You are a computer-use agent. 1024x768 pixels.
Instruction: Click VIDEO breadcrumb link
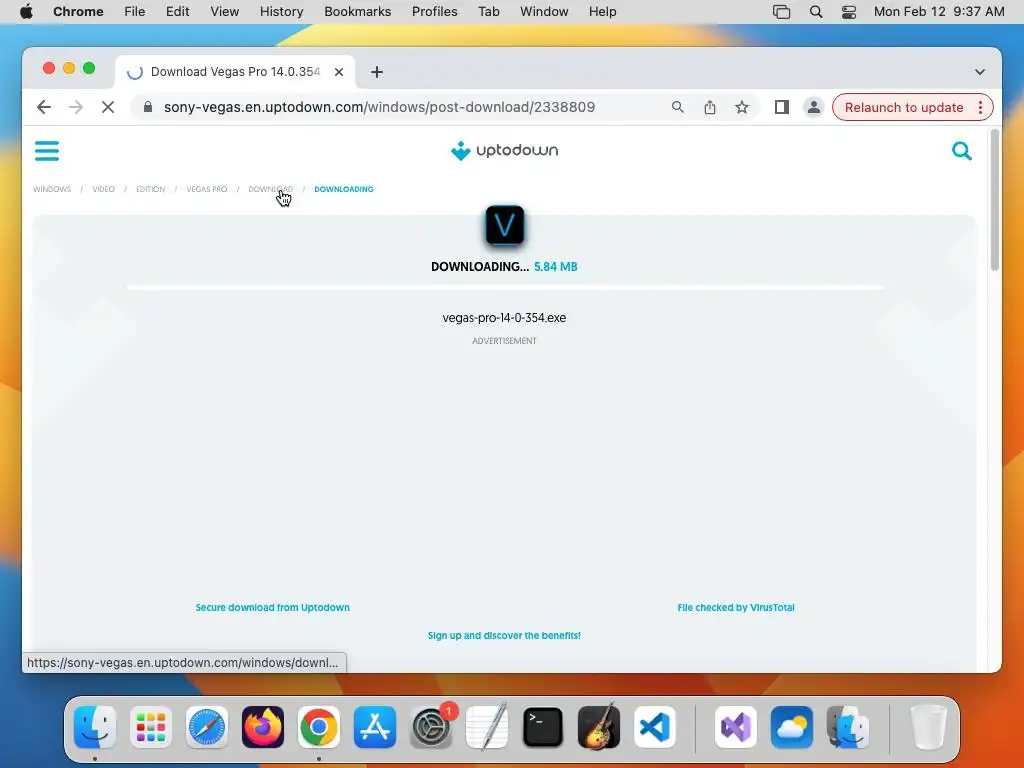[103, 189]
